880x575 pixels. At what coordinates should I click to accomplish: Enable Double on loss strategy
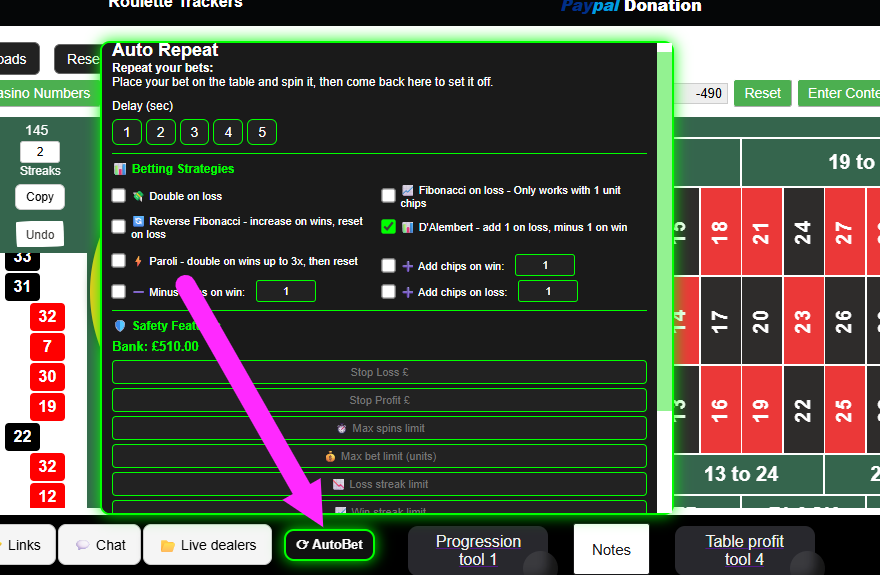[x=119, y=196]
